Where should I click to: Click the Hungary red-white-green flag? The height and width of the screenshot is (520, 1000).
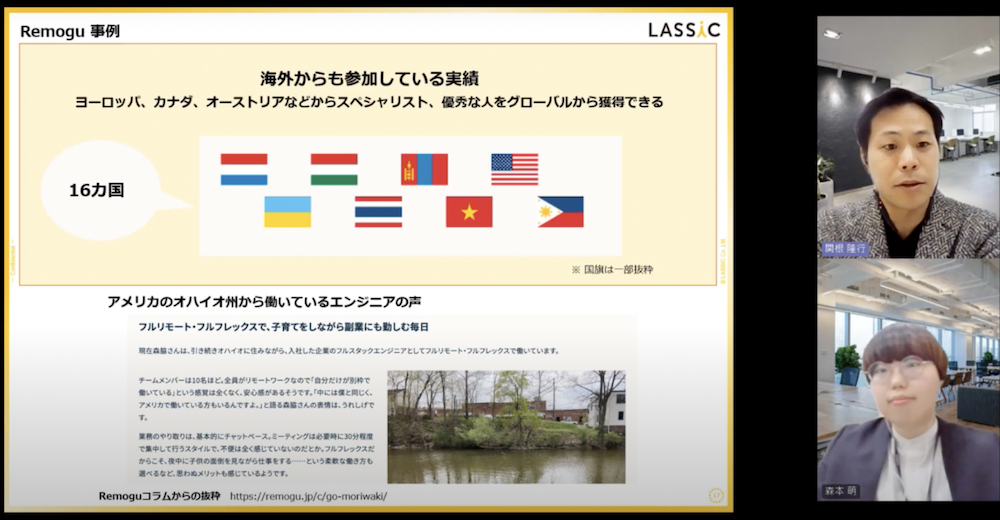click(x=334, y=169)
